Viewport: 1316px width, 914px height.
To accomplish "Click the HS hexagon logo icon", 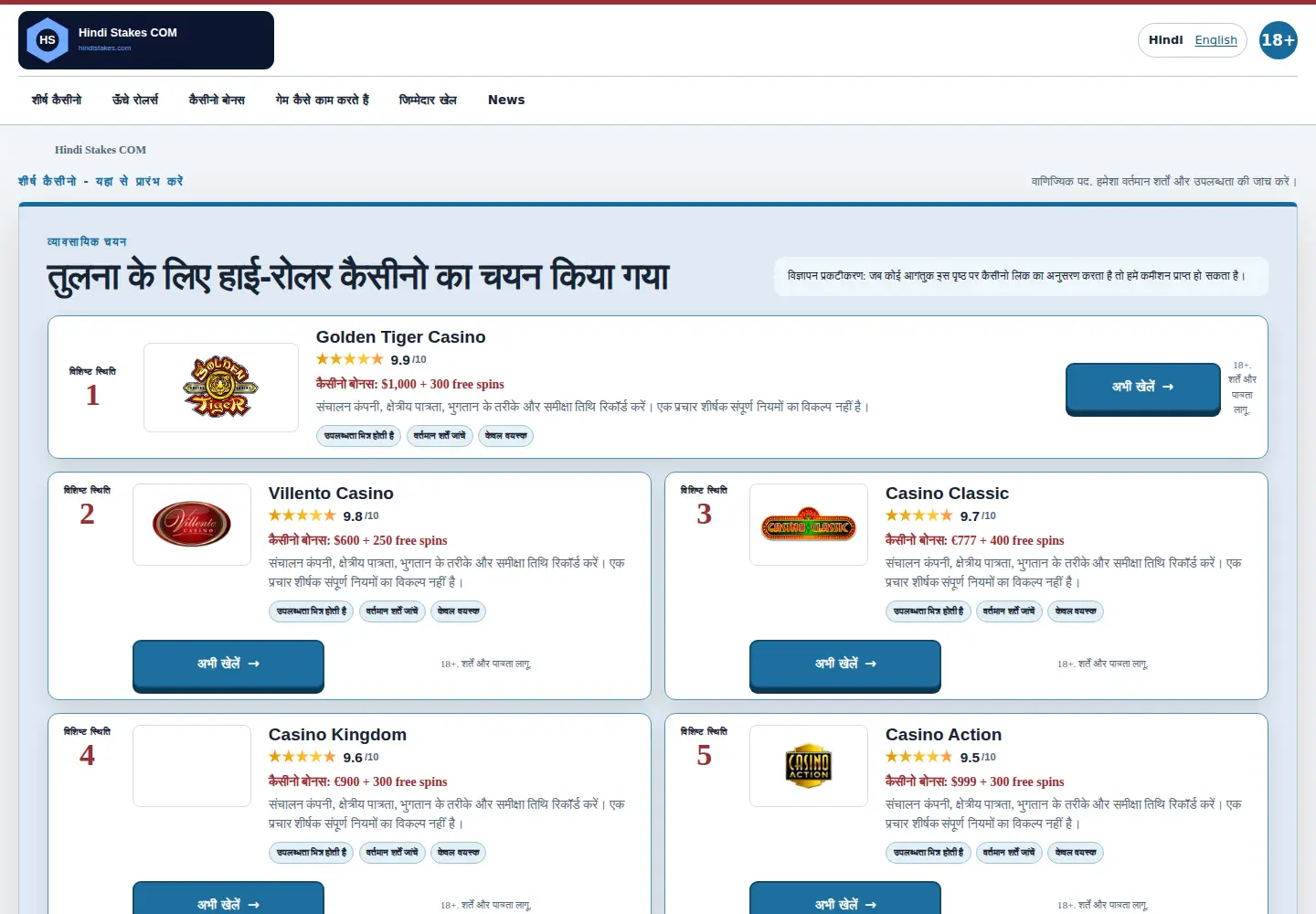I will pos(48,40).
